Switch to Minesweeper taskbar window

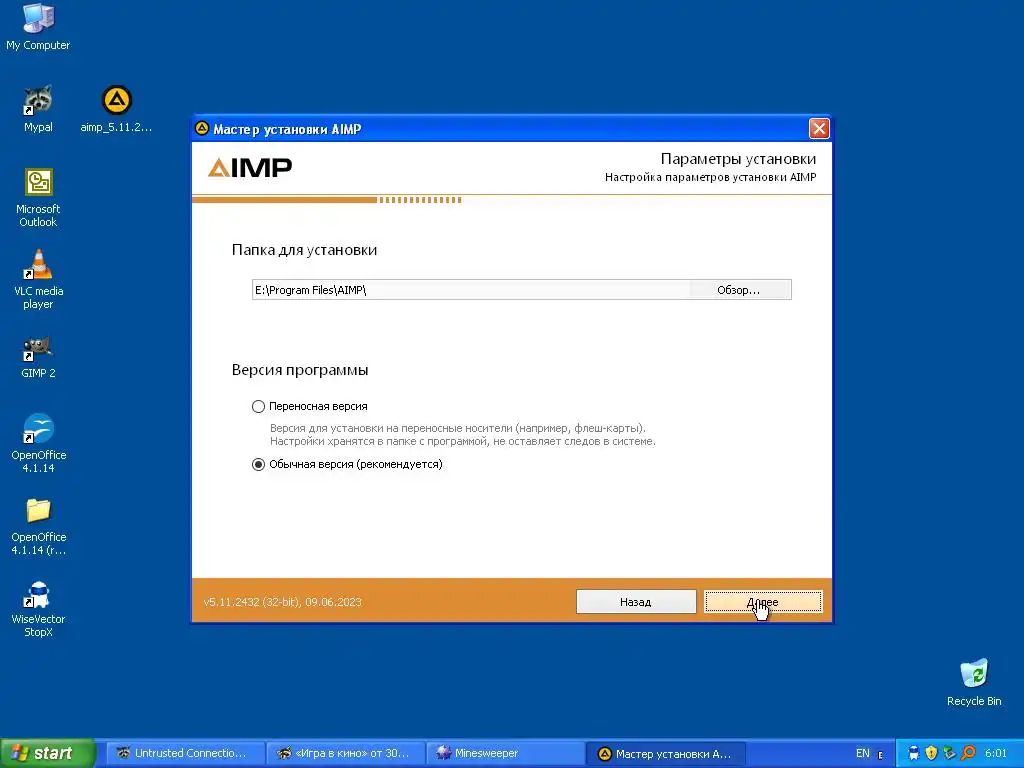[x=506, y=753]
